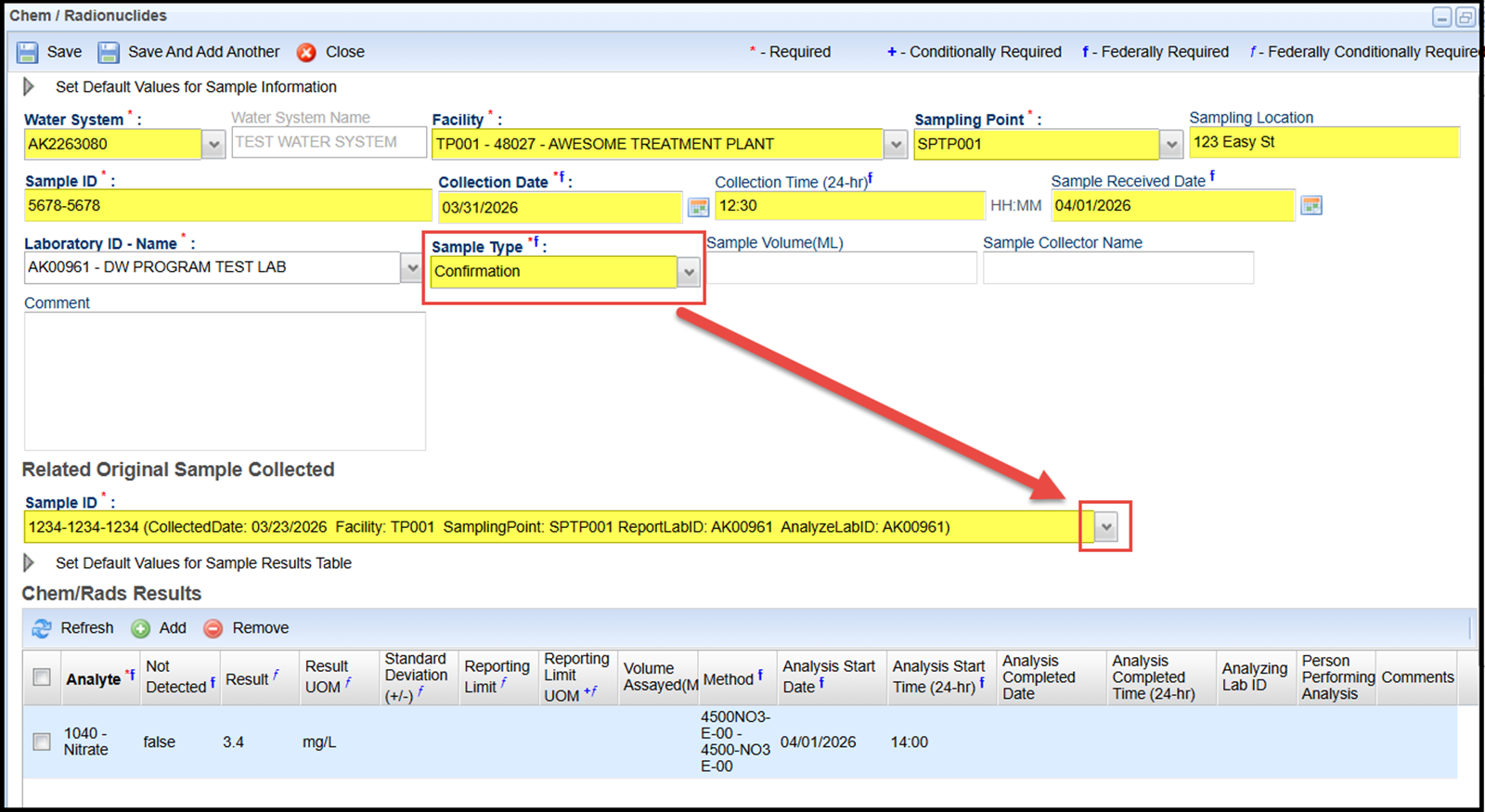Click the red Remove result icon
This screenshot has height=812, width=1485.
pos(213,628)
